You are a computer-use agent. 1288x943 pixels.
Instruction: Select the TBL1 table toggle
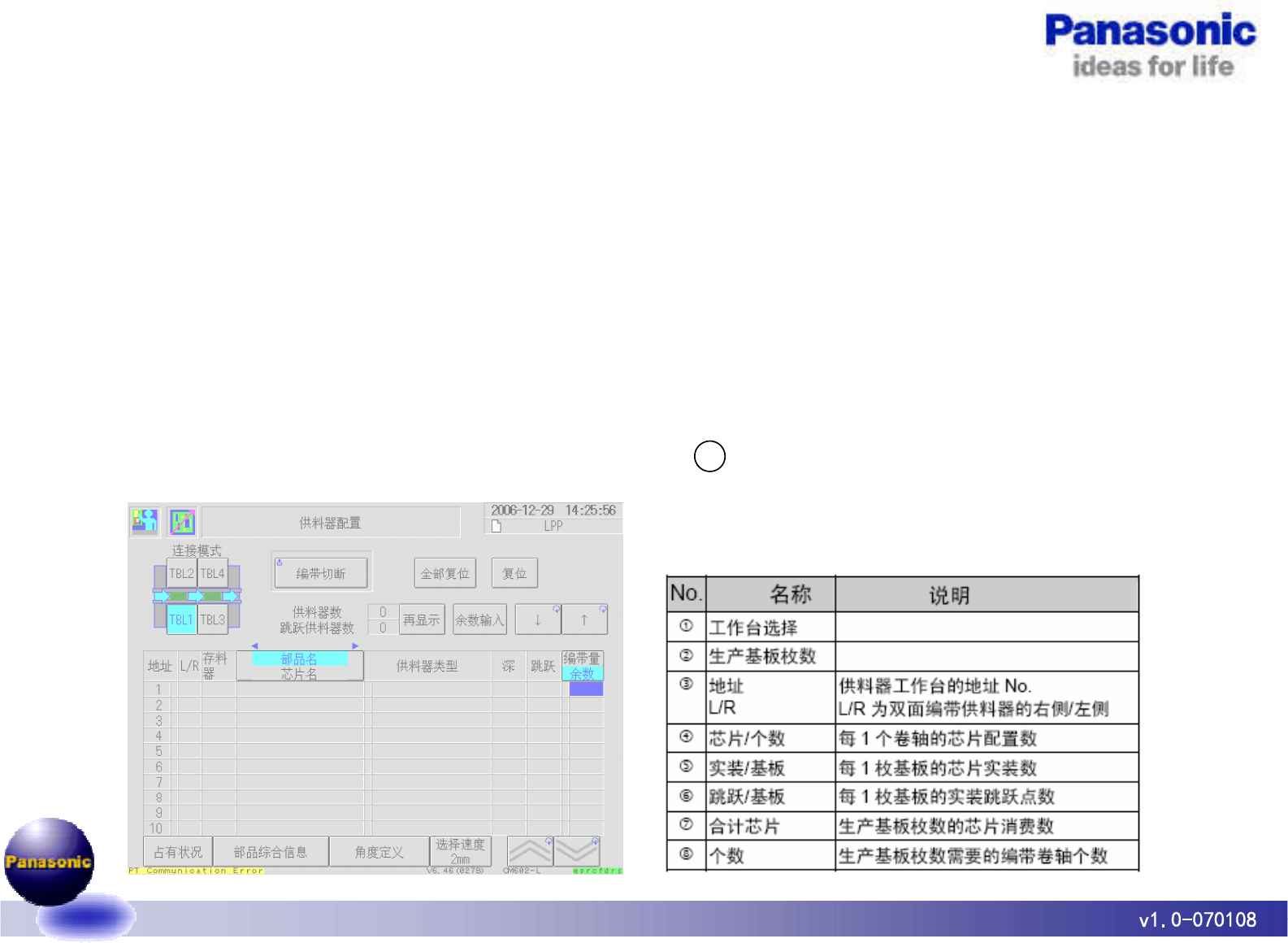(181, 619)
